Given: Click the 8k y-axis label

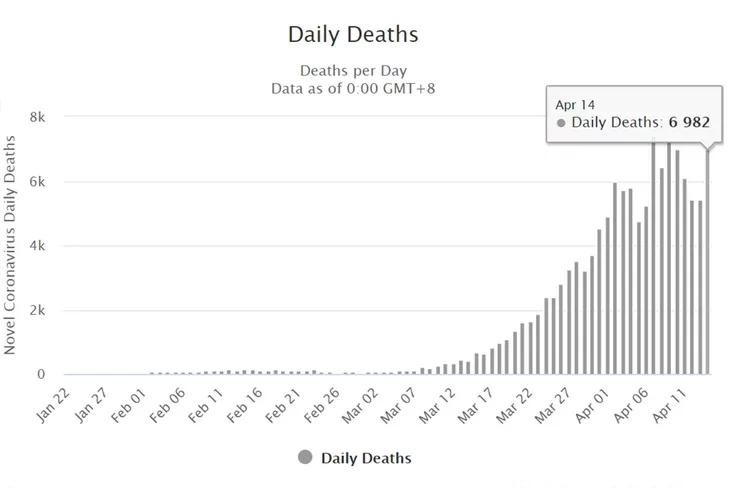Looking at the screenshot, I should [38, 117].
